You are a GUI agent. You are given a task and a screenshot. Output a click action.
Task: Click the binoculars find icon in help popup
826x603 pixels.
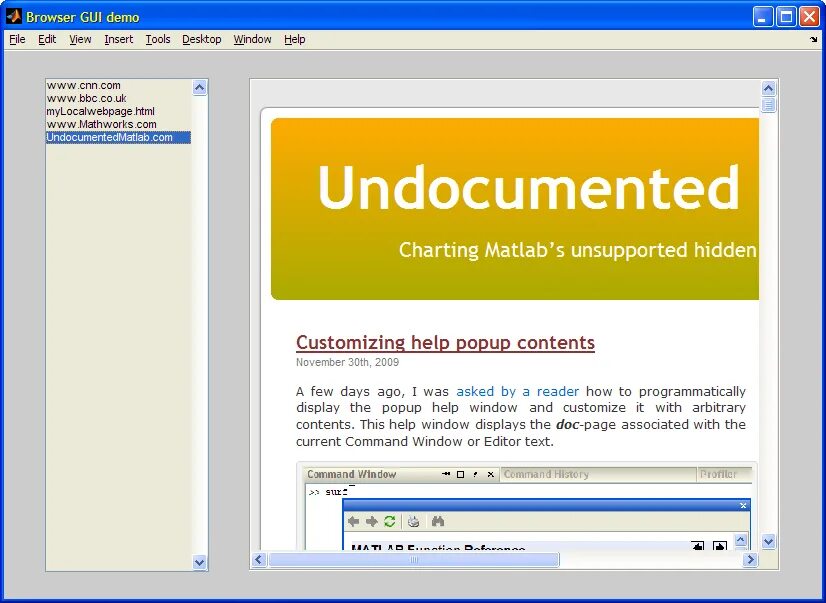(438, 521)
